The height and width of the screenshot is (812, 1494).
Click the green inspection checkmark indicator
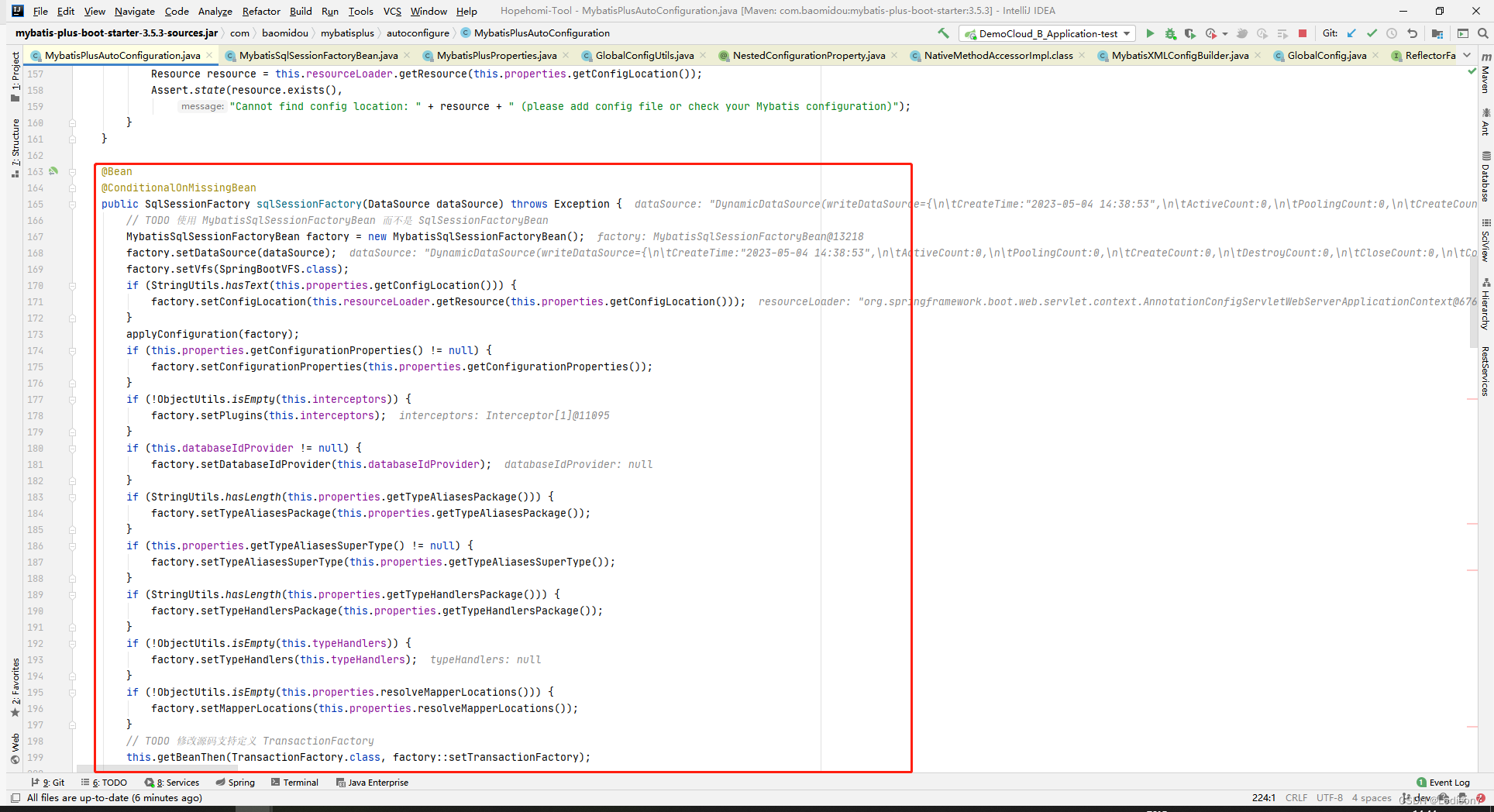(x=1472, y=71)
